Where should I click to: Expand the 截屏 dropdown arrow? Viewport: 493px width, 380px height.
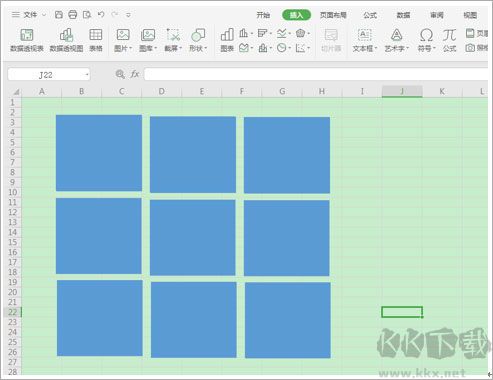click(x=181, y=49)
